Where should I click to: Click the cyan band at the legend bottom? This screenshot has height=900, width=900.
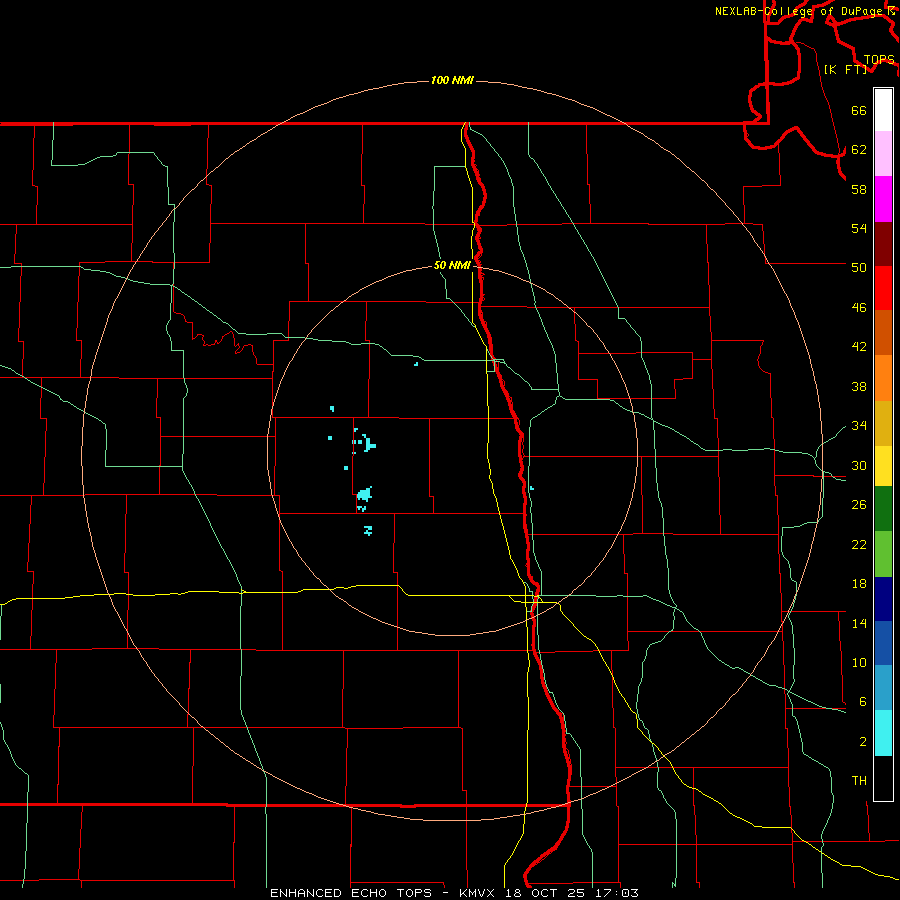pos(883,733)
